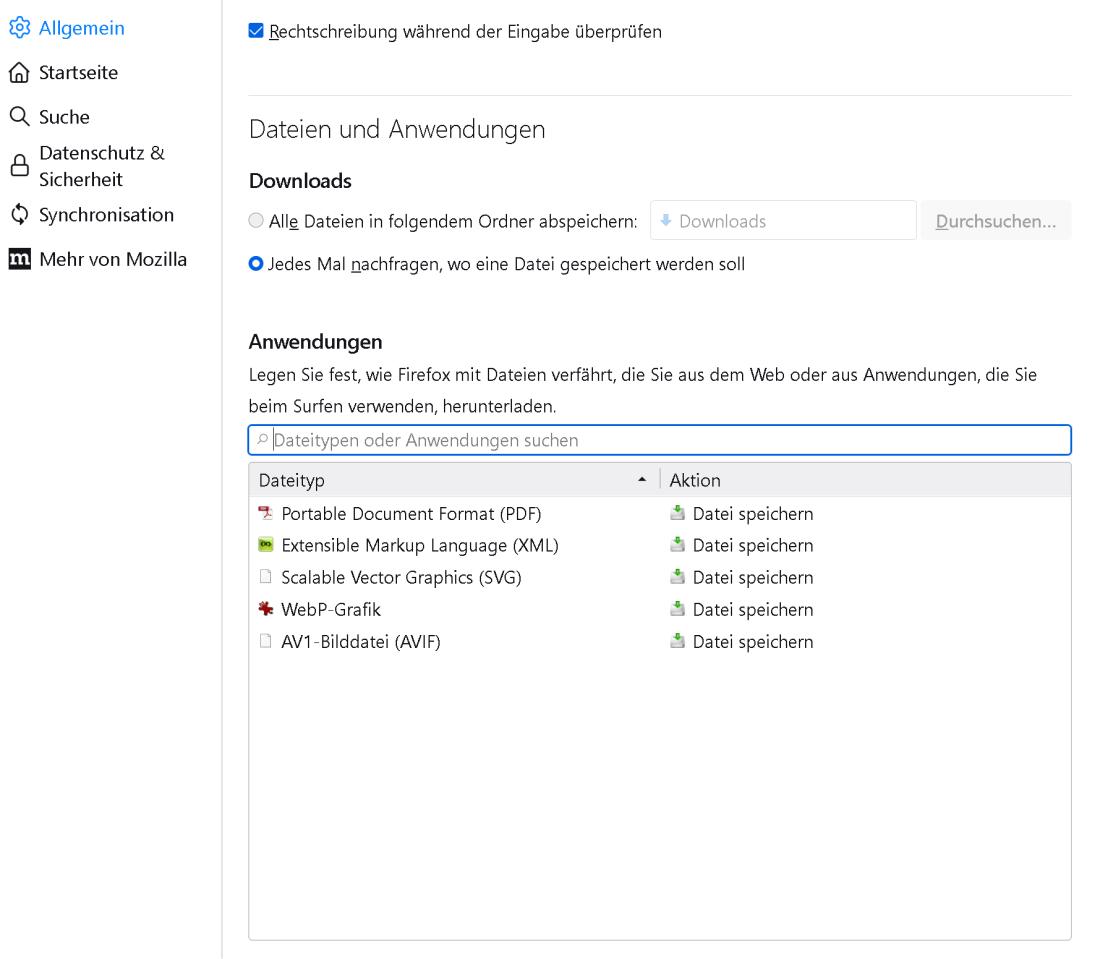Click the Allgemein gear icon
The image size is (1100, 959).
click(x=19, y=29)
